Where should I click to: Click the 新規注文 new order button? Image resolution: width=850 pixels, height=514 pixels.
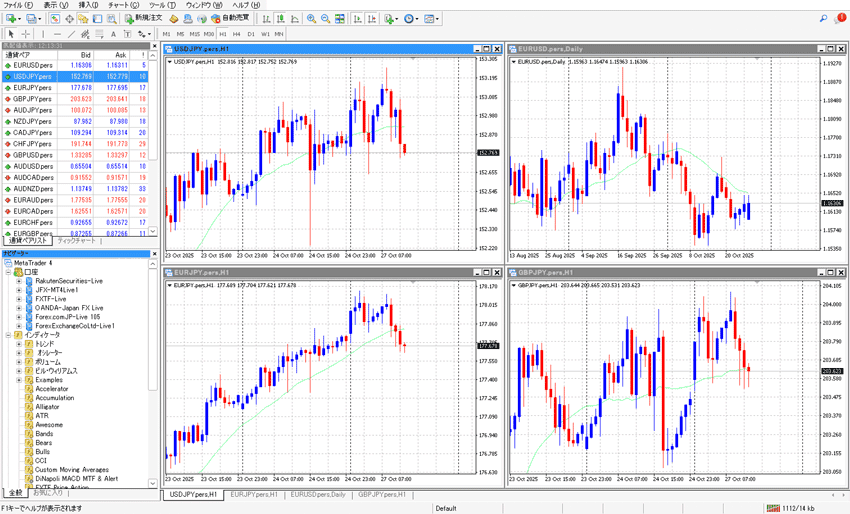[144, 18]
